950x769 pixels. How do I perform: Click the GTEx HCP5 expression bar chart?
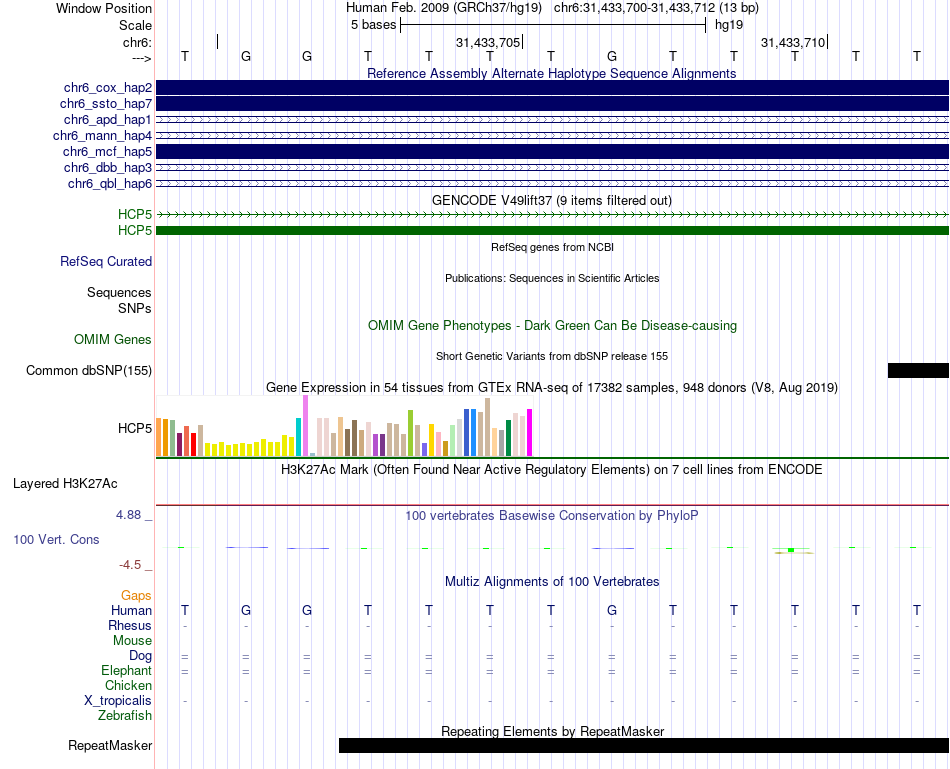coord(344,426)
